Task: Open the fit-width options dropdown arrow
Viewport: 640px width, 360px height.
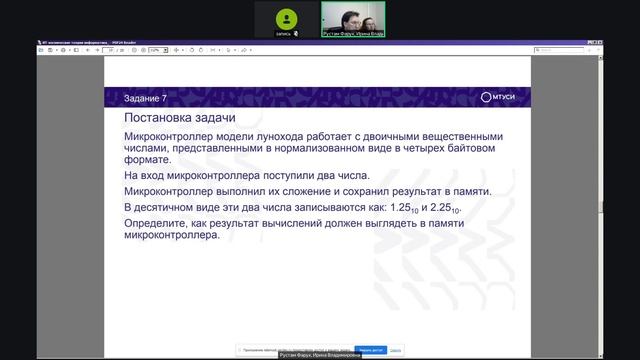Action: [219, 50]
